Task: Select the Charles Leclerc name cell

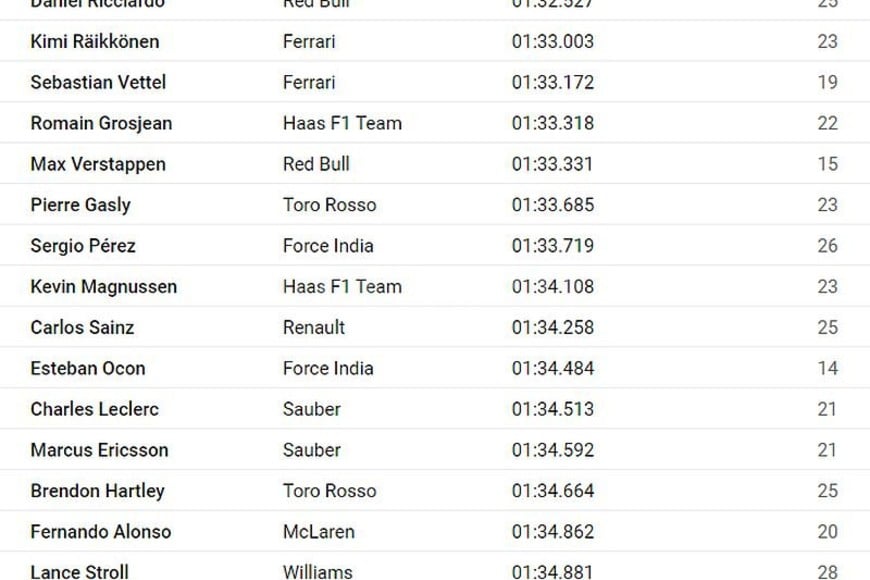Action: click(95, 409)
